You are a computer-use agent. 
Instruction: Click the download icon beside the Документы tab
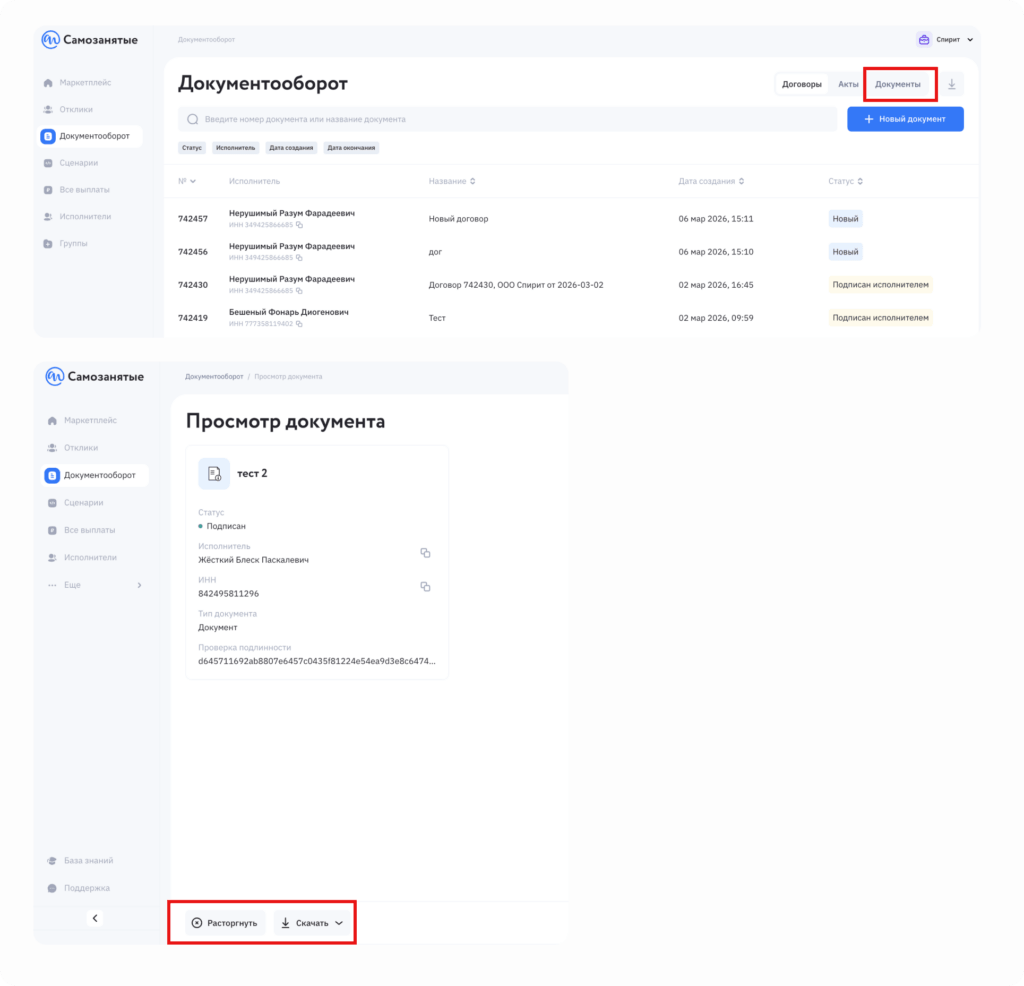[x=951, y=85]
